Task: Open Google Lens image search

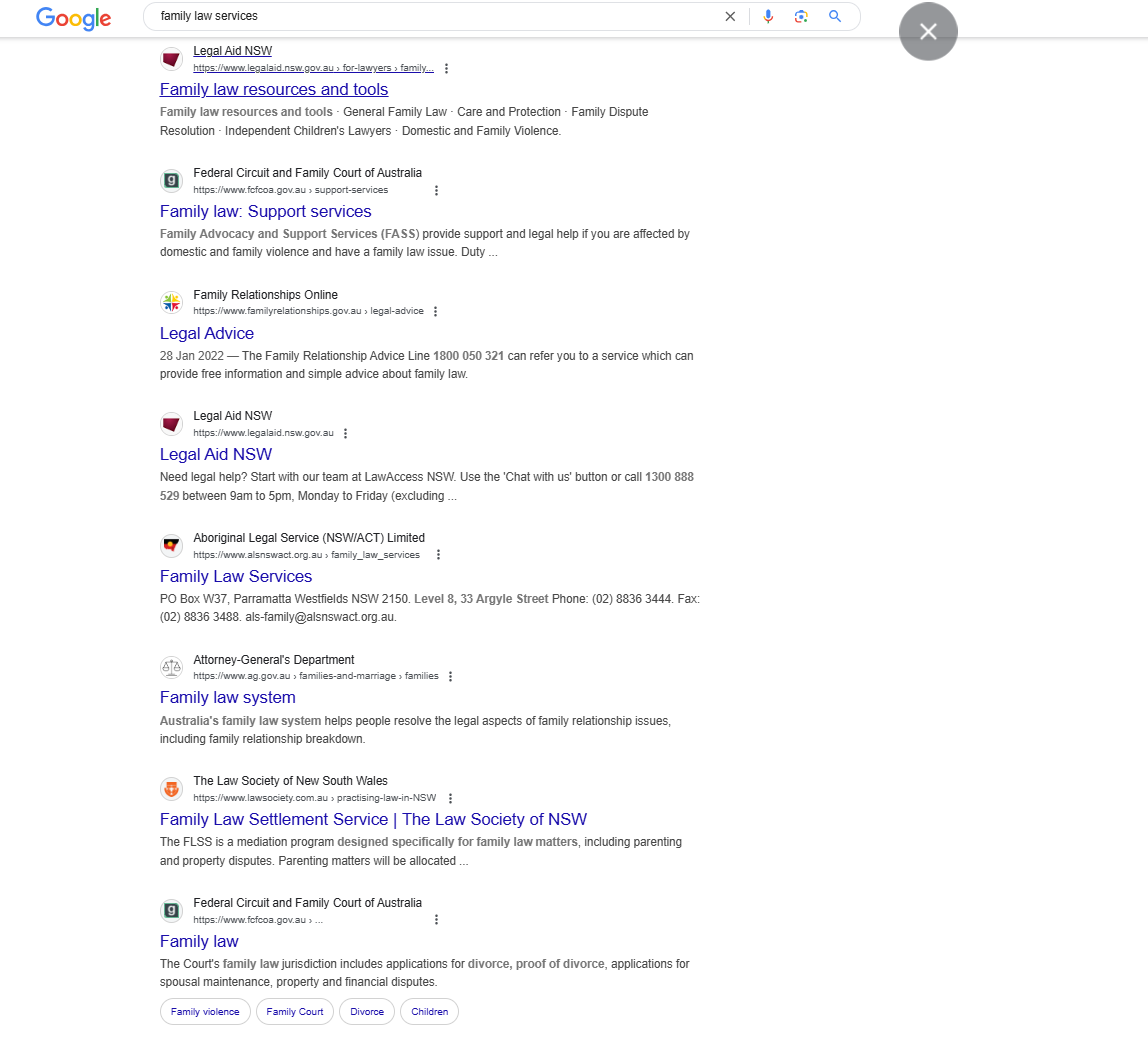Action: coord(801,16)
